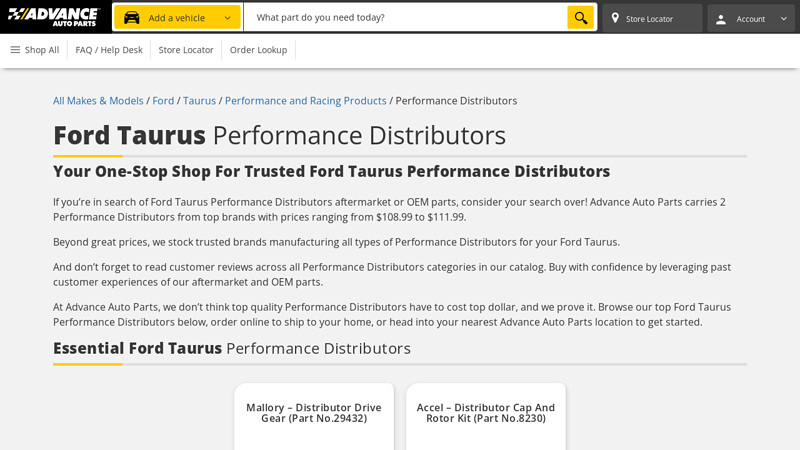Focus the part search input field
Viewport: 800px width, 450px height.
click(x=406, y=17)
